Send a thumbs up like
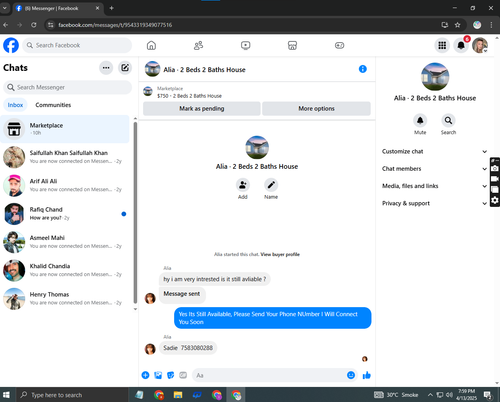This screenshot has height=402, width=500. point(367,375)
